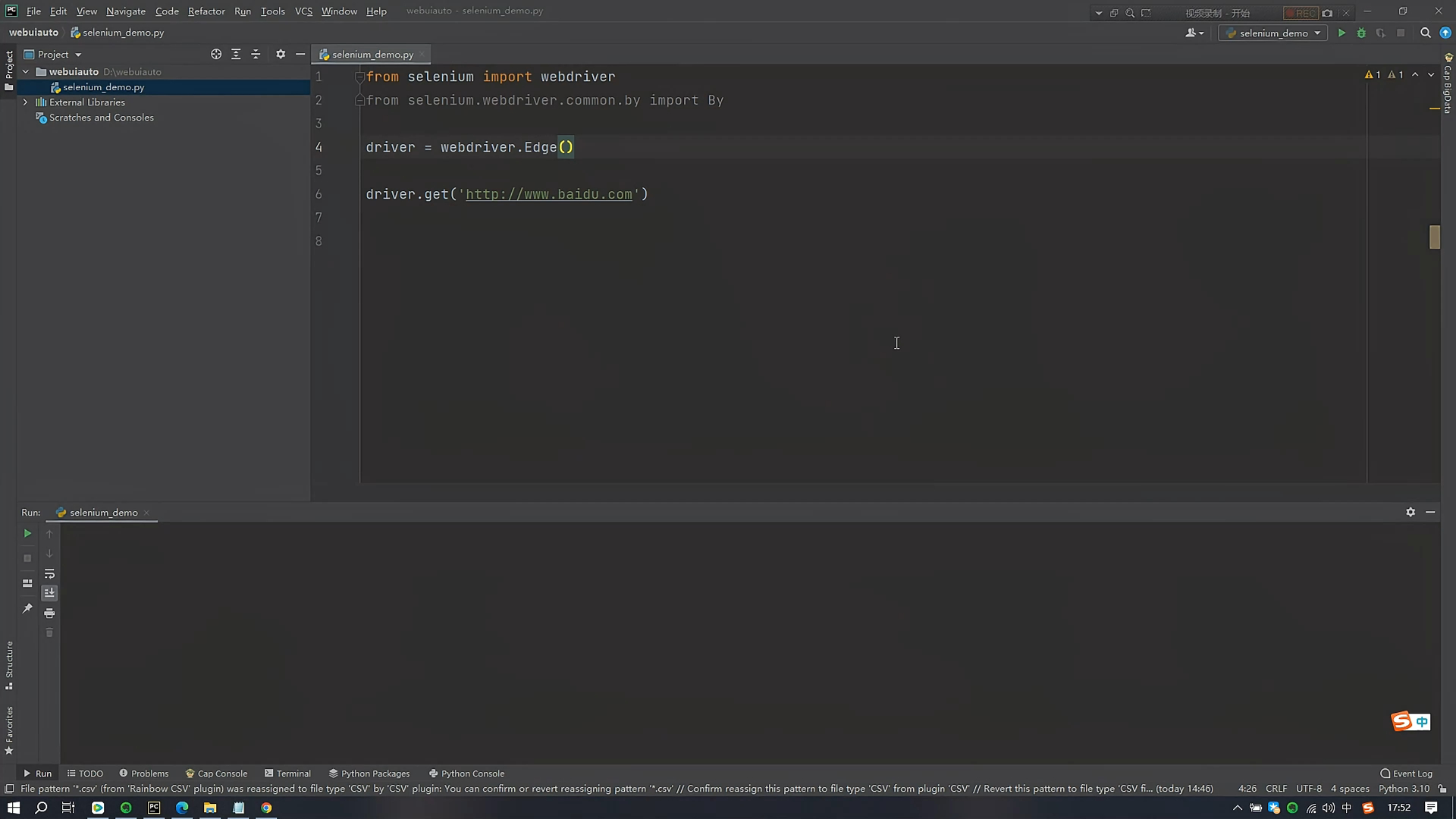Click the screen recorder camera screenshot icon
This screenshot has height=819, width=1456.
click(x=1327, y=13)
